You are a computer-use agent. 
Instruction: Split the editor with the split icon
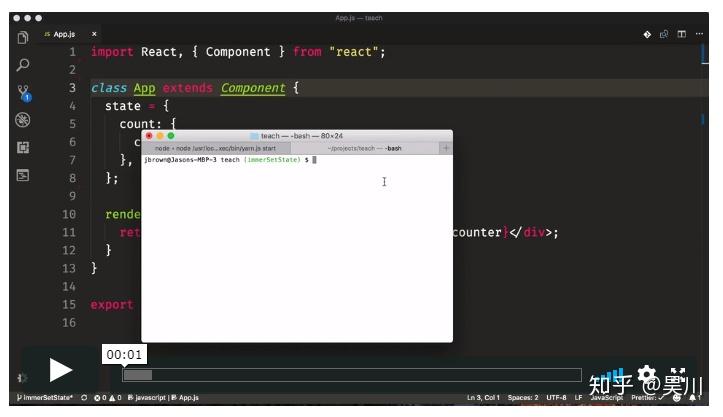click(682, 34)
